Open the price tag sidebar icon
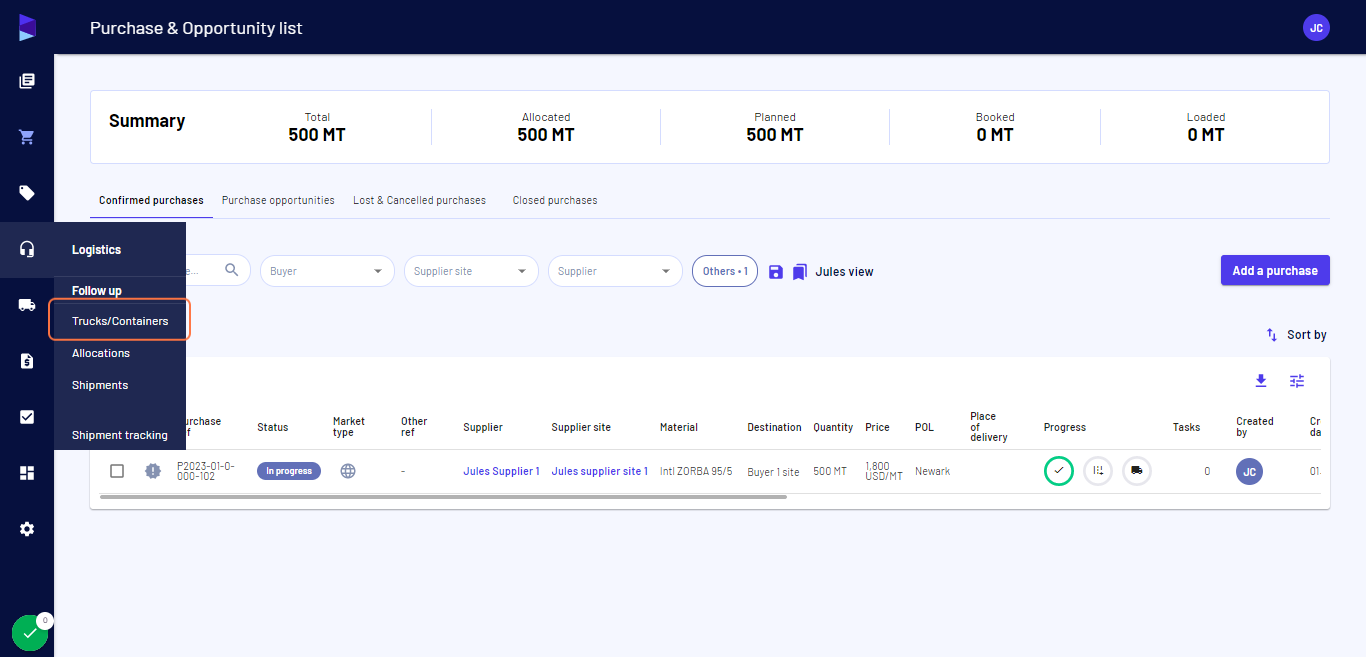Image resolution: width=1366 pixels, height=657 pixels. [27, 193]
